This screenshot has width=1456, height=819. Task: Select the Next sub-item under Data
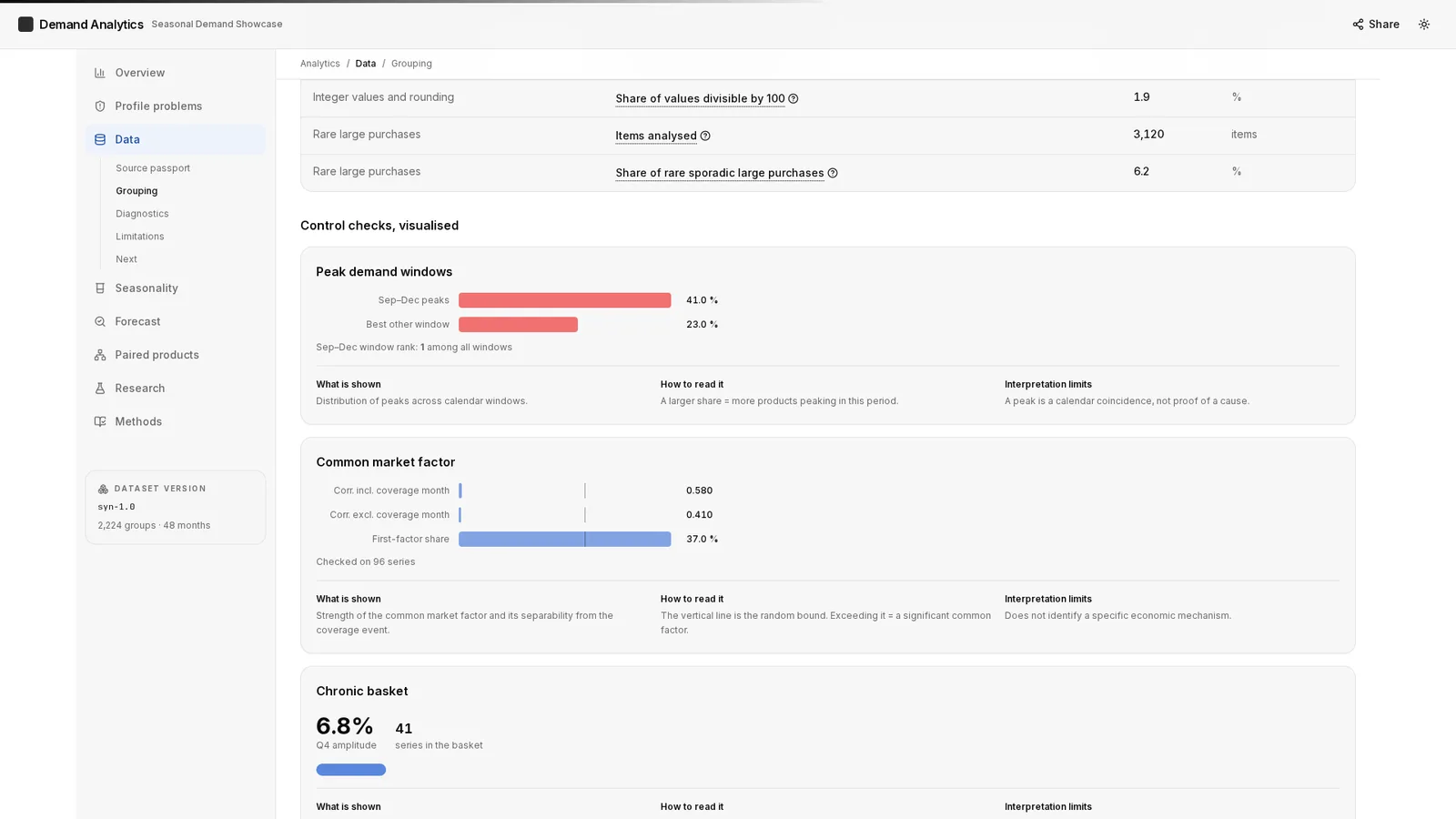126,259
